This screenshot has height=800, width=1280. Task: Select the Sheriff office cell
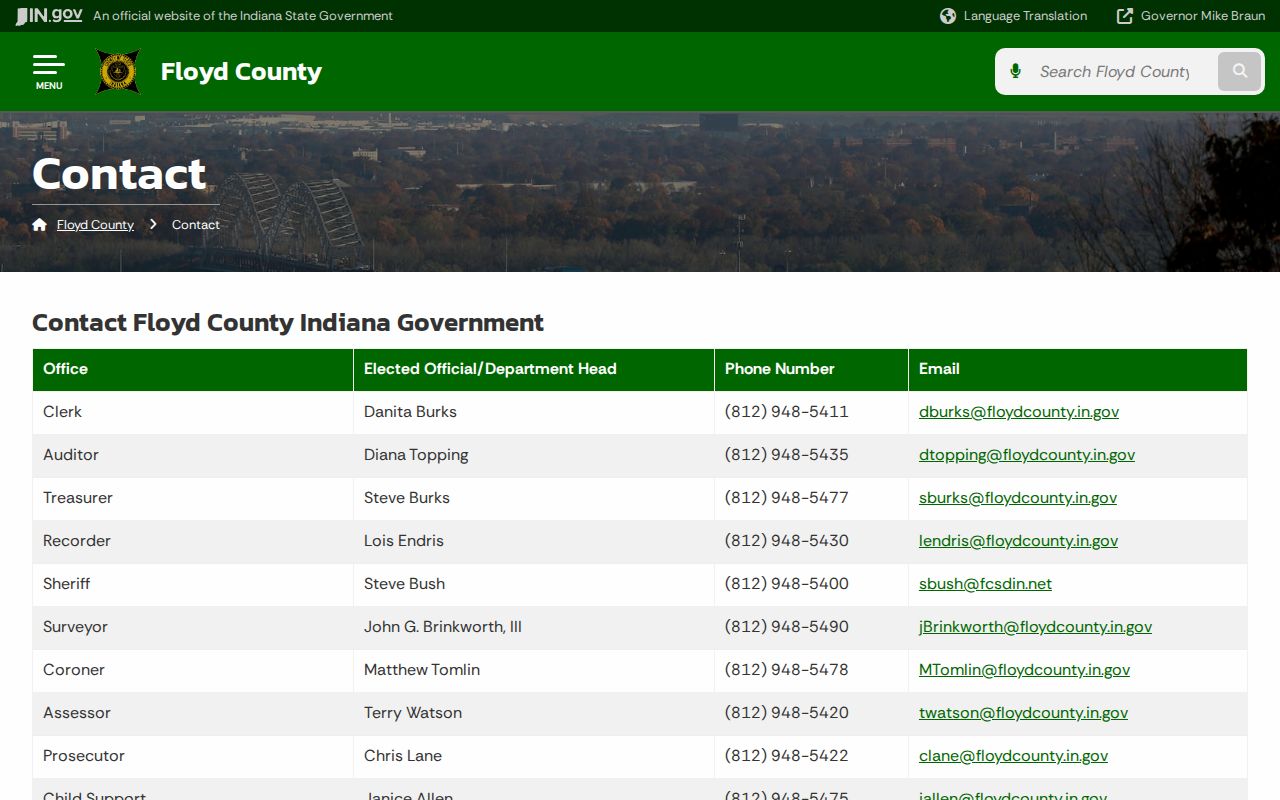pyautogui.click(x=193, y=584)
